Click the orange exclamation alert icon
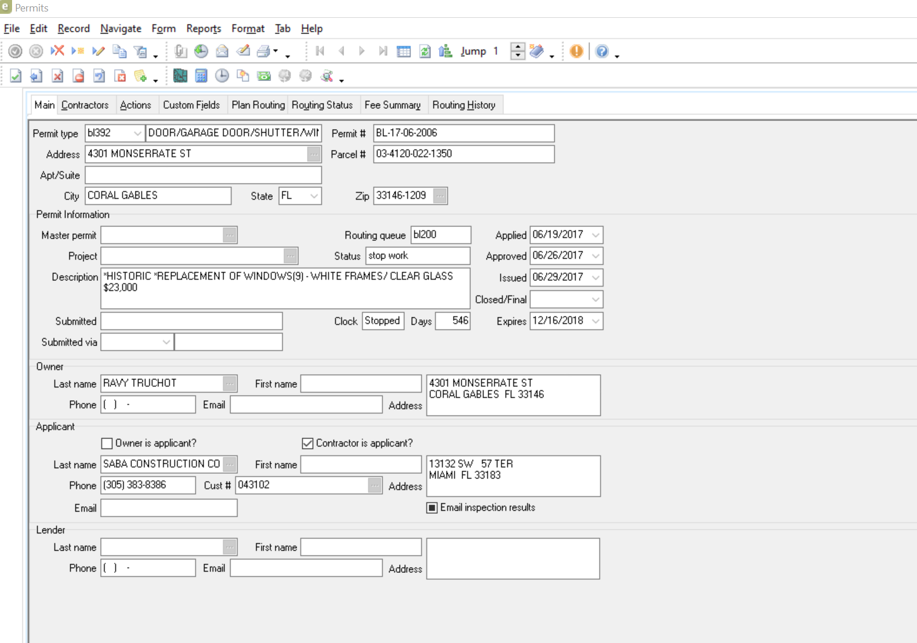The width and height of the screenshot is (917, 643). pos(576,51)
